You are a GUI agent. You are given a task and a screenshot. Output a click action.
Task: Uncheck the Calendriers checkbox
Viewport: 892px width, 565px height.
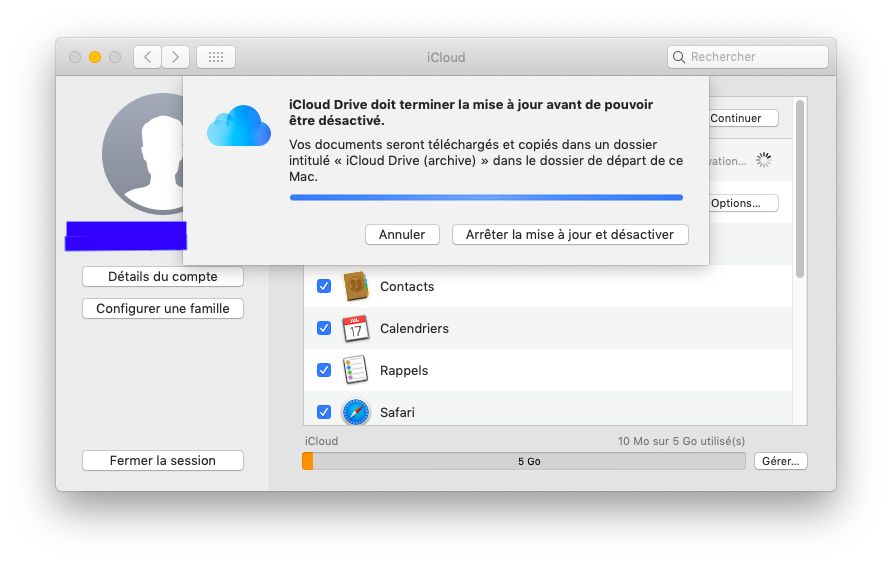pos(324,328)
